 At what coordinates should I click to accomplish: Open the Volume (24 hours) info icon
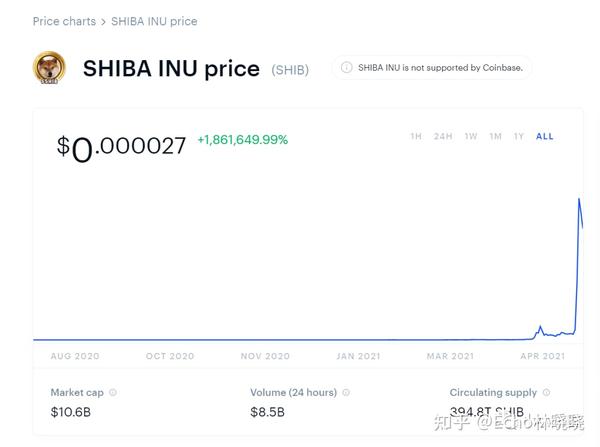point(346,392)
